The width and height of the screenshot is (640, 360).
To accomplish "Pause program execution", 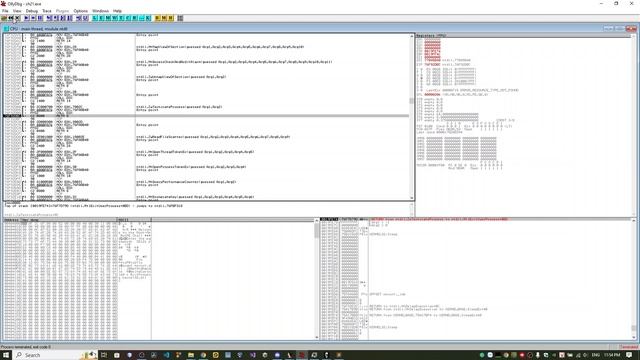I will (40, 18).
